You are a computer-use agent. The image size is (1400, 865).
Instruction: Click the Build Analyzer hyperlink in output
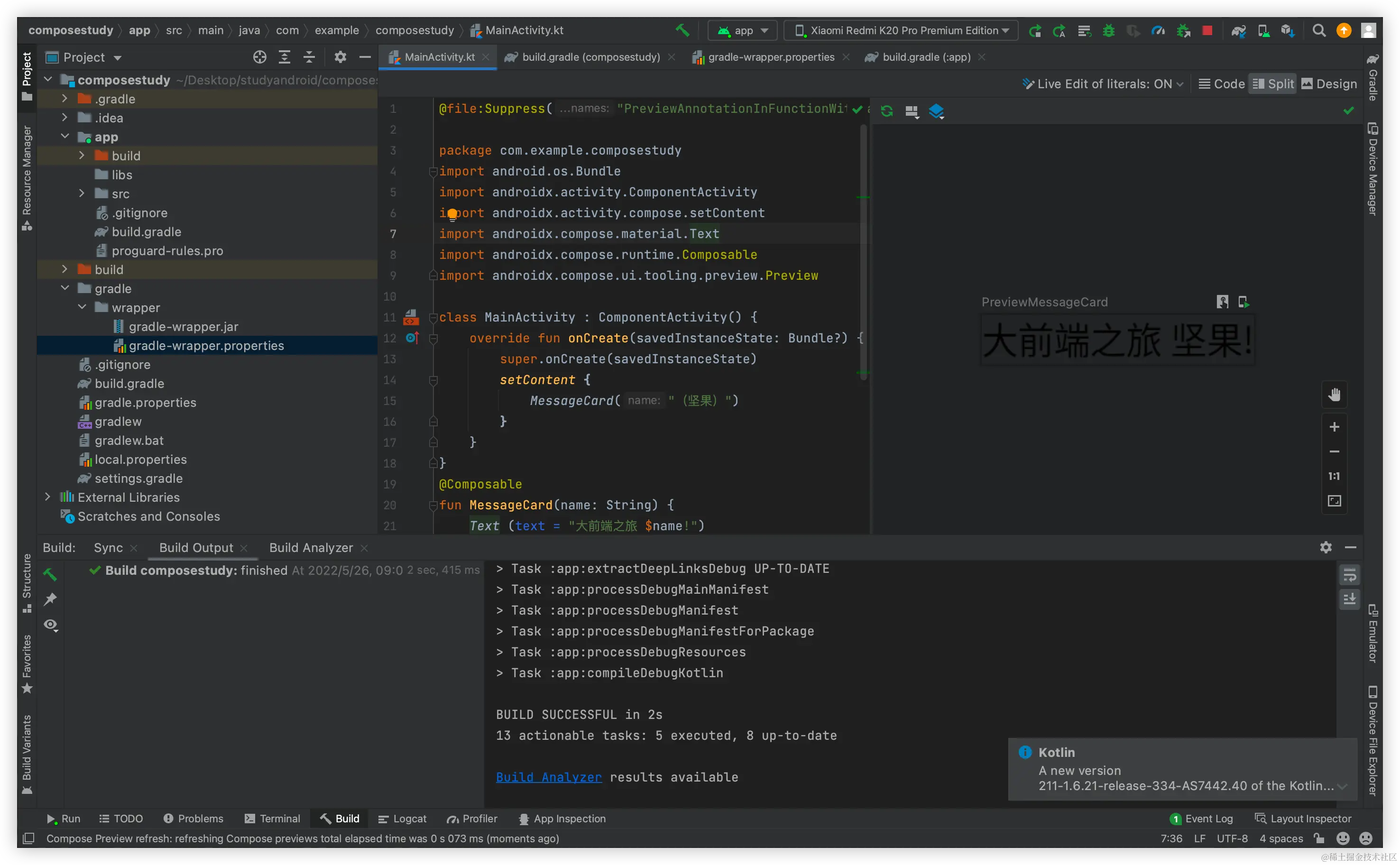(x=548, y=777)
